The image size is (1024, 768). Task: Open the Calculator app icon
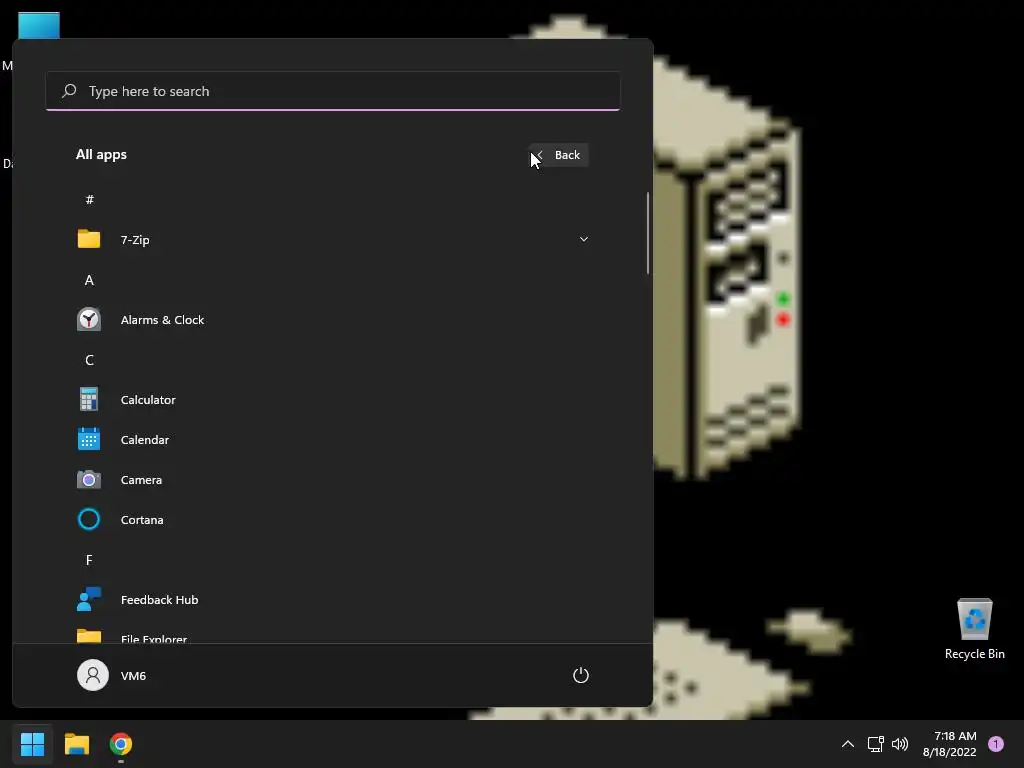coord(89,399)
